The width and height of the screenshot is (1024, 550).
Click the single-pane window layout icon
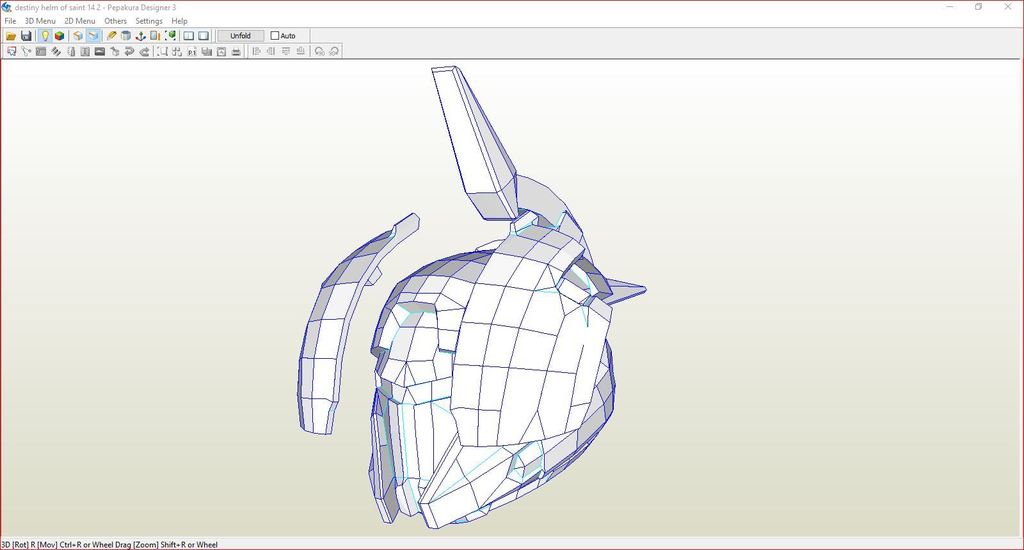click(x=204, y=36)
